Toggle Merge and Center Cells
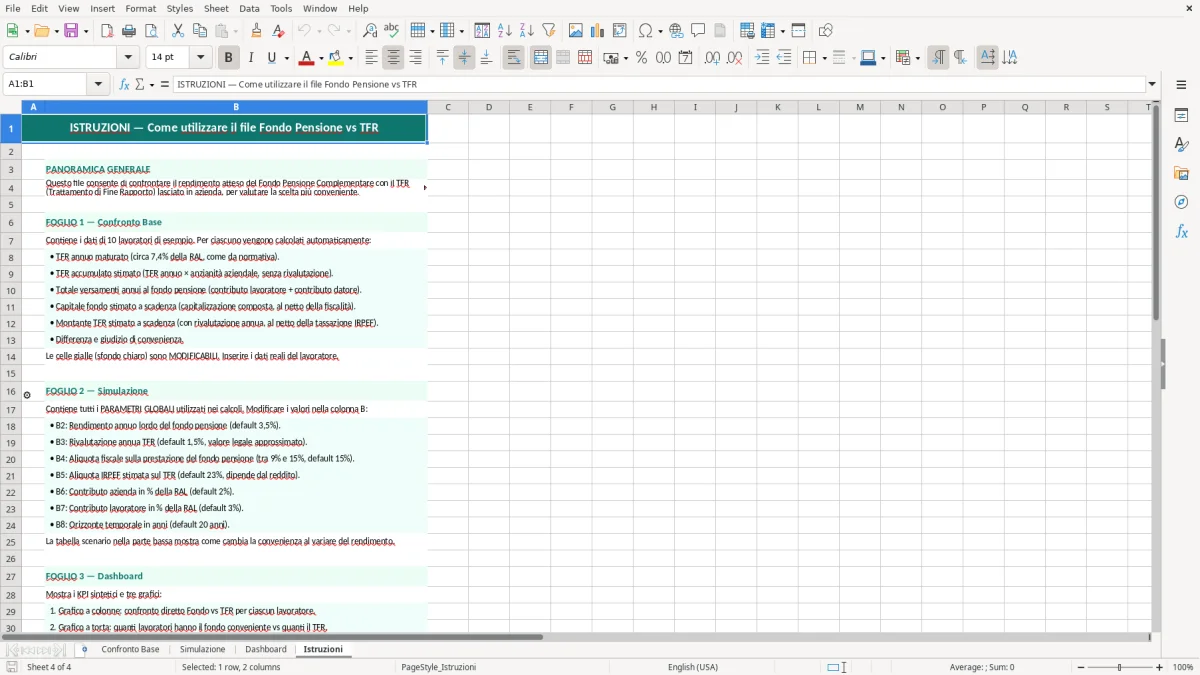Image resolution: width=1200 pixels, height=675 pixels. [x=541, y=58]
